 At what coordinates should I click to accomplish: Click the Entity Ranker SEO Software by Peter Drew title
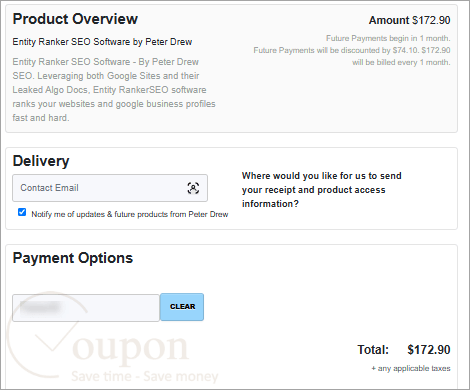(x=102, y=42)
